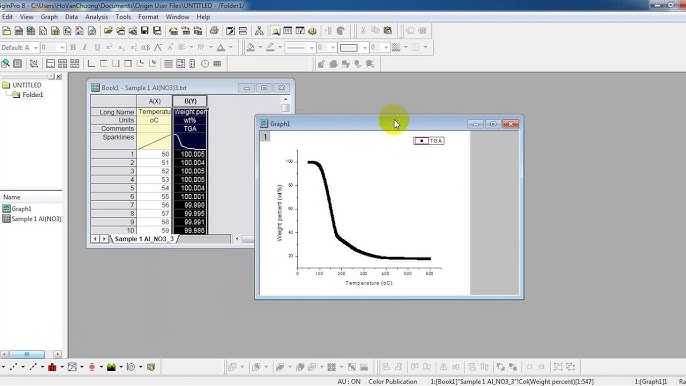Screen dimensions: 686x386
Task: Click cell with value 99.998
Action: [x=190, y=205]
